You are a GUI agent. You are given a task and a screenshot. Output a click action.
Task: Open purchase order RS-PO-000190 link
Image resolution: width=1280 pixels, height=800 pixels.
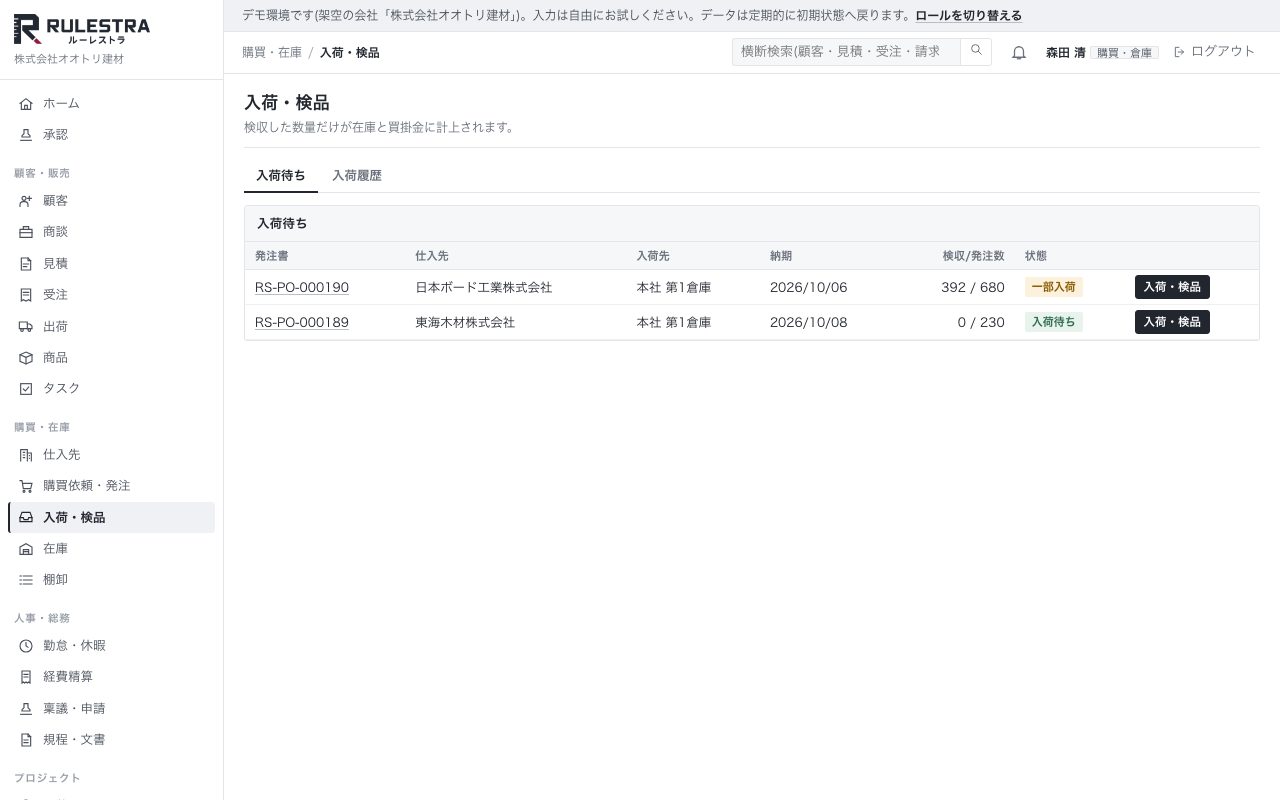(302, 288)
